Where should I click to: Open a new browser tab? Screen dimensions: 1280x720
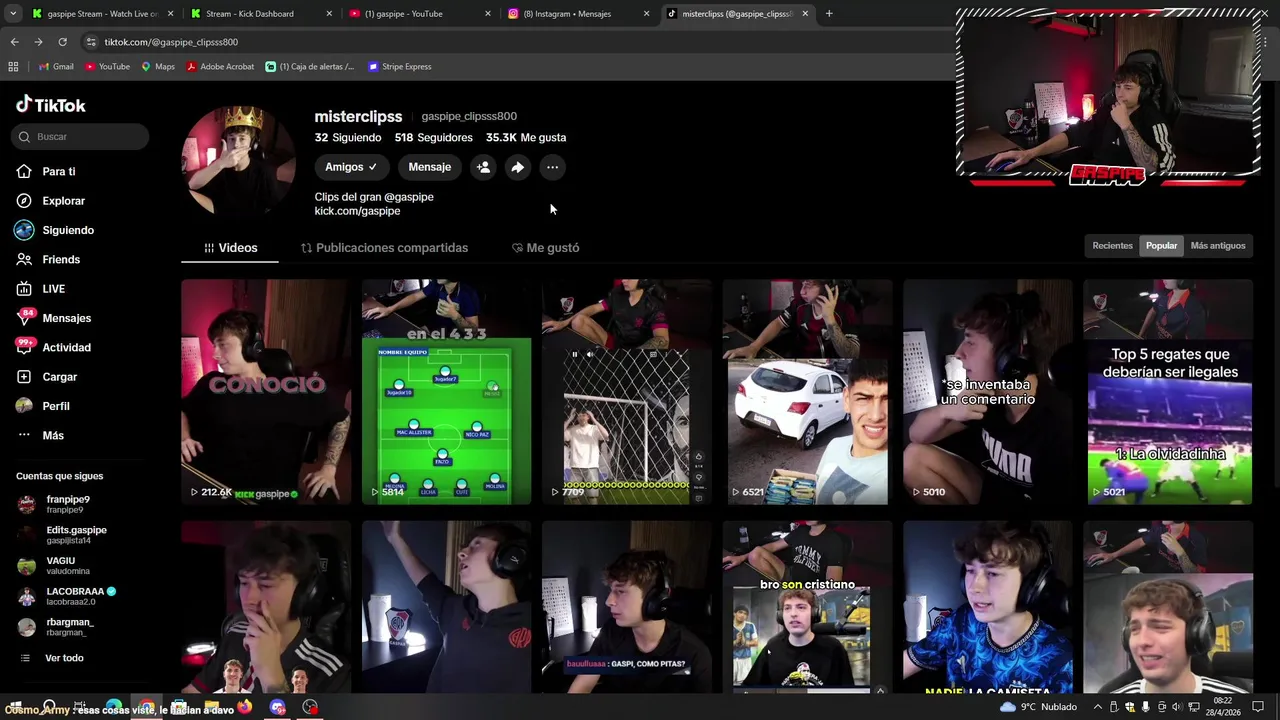pyautogui.click(x=829, y=14)
